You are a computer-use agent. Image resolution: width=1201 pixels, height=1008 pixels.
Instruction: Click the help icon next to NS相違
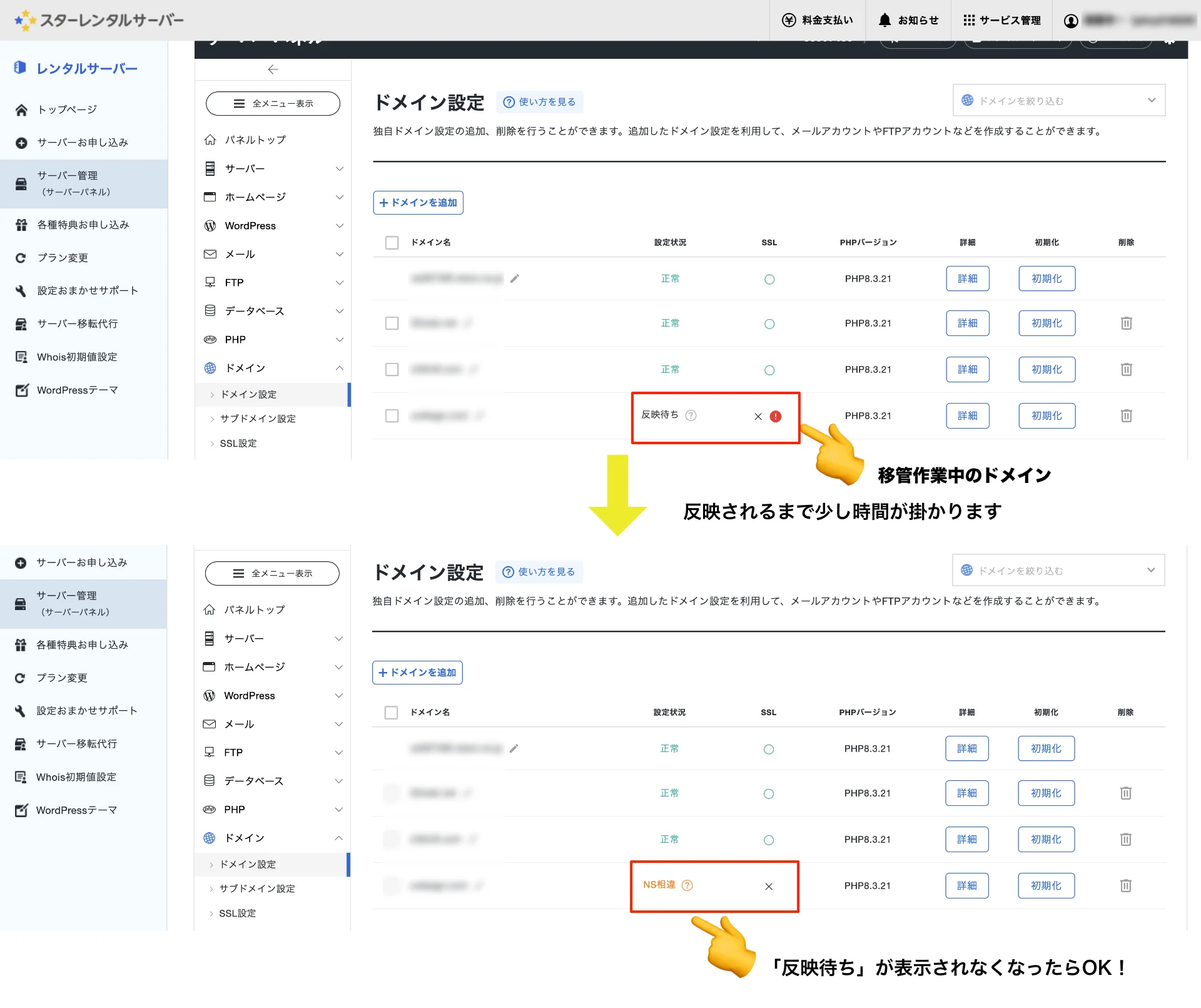[687, 885]
